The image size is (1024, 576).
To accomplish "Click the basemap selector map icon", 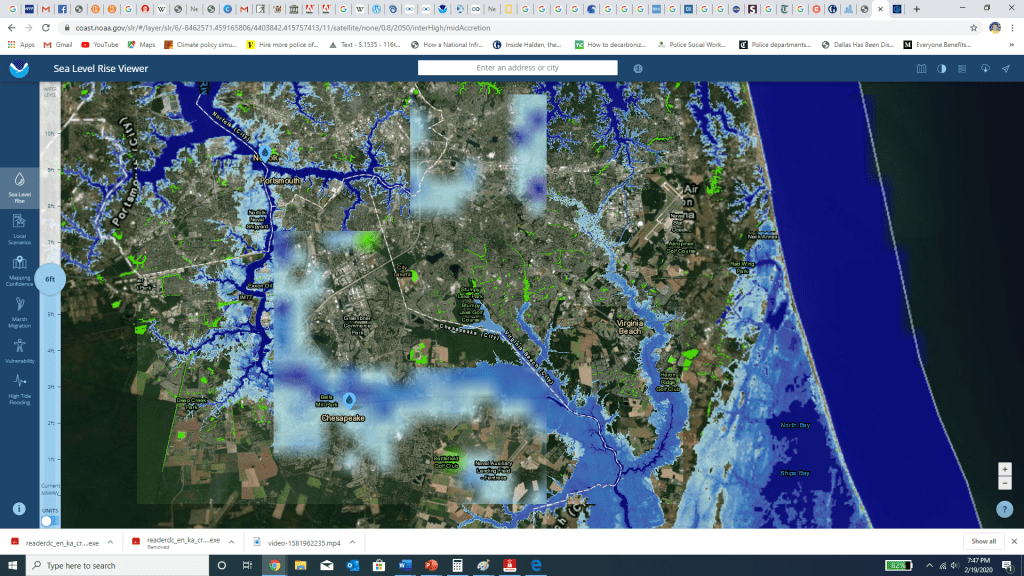I will 922,69.
